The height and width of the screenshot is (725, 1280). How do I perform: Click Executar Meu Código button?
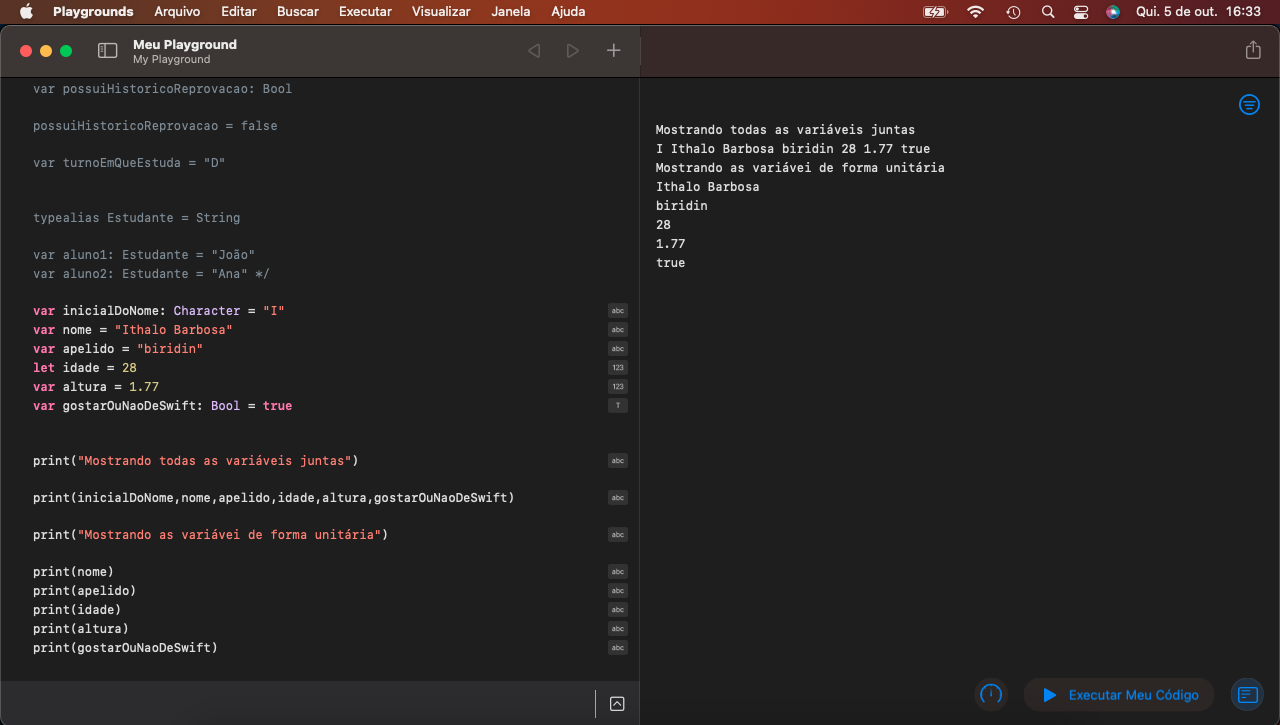click(x=1119, y=694)
